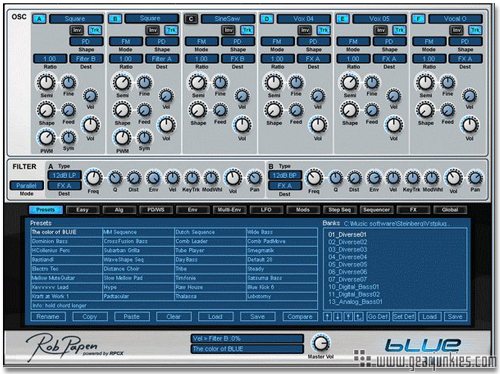Disable Trk on Oscillator A
500x374 pixels.
[95, 30]
